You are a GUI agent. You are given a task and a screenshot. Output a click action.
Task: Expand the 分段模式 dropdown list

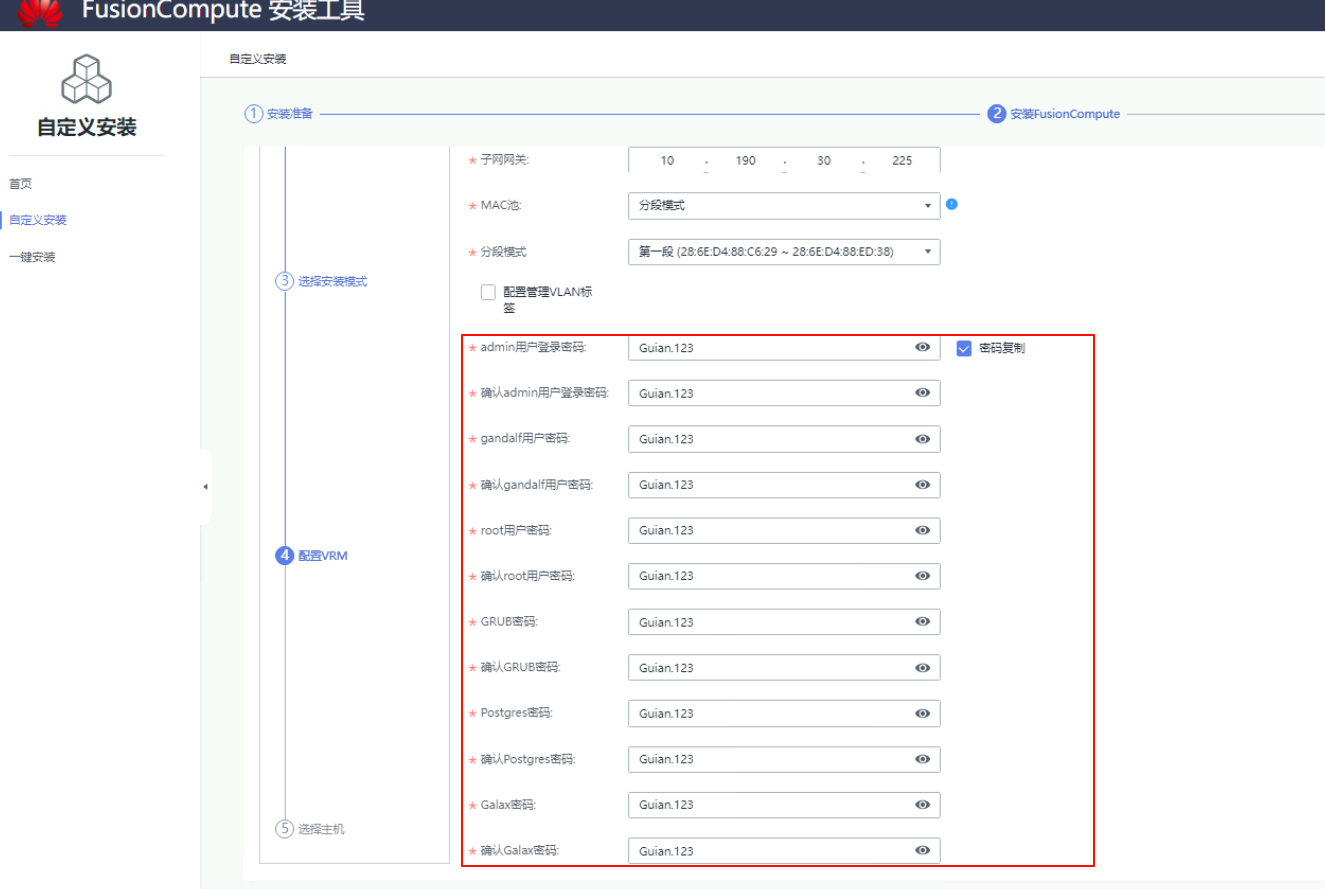(784, 252)
